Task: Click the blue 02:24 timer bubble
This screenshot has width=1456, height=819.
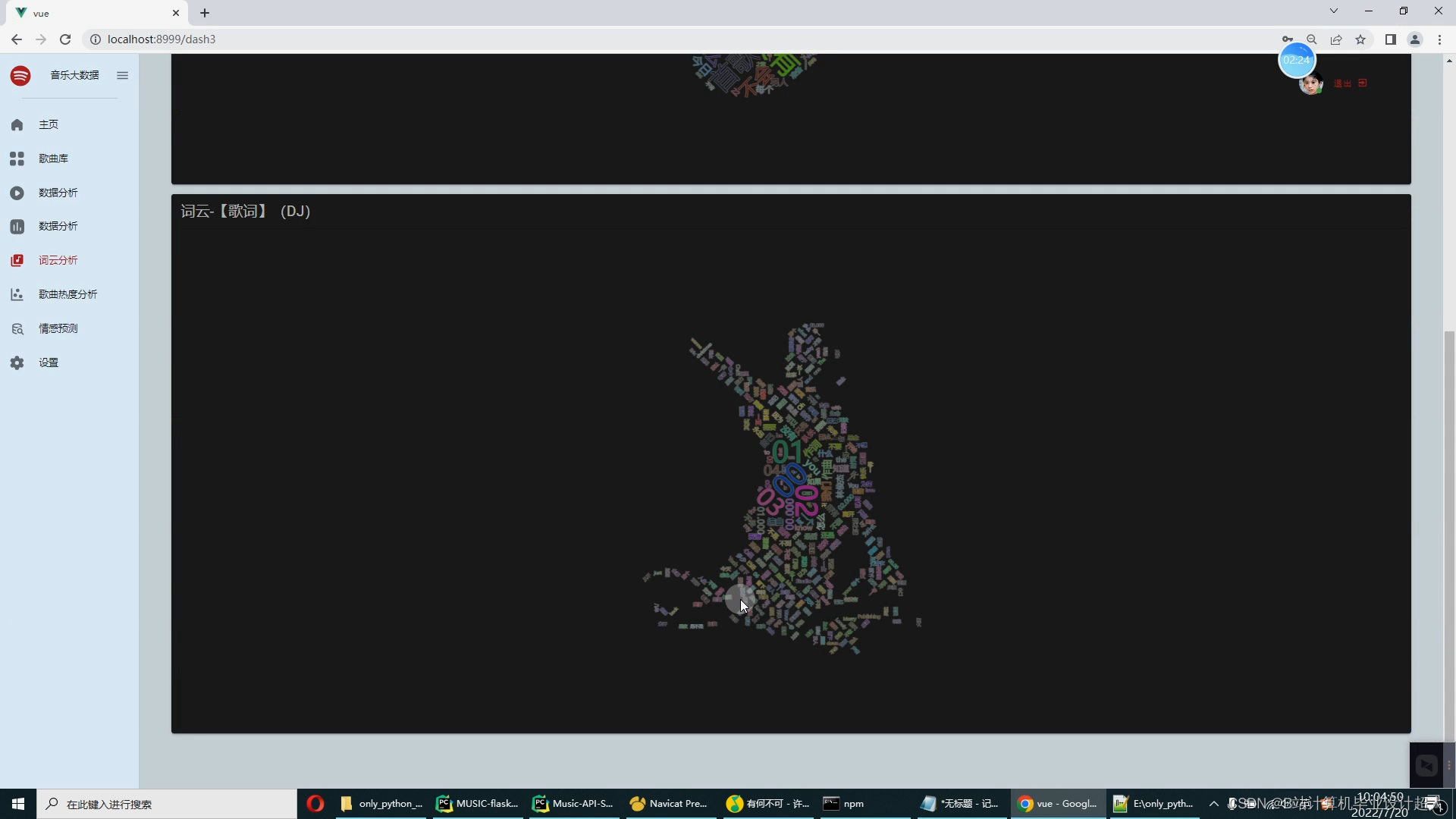Action: [x=1296, y=60]
